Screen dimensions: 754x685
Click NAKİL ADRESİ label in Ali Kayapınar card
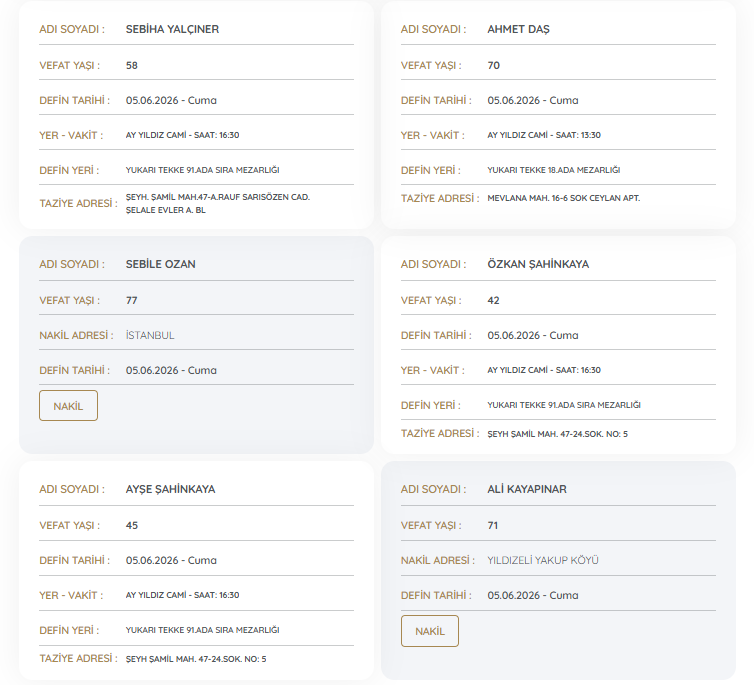pos(438,560)
